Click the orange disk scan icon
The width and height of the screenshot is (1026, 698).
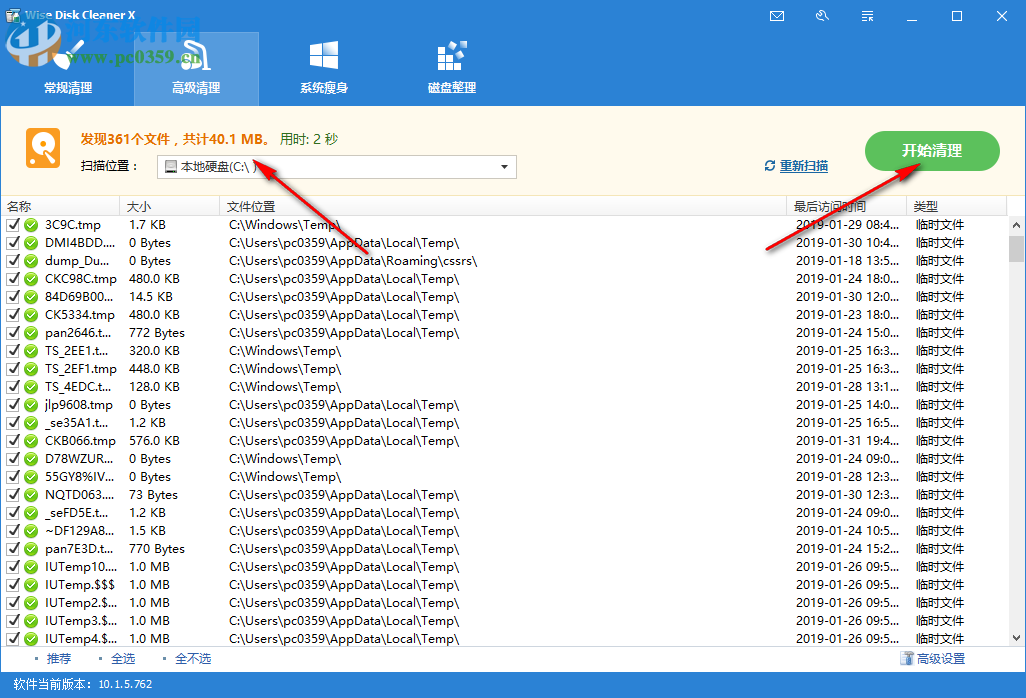pos(43,148)
